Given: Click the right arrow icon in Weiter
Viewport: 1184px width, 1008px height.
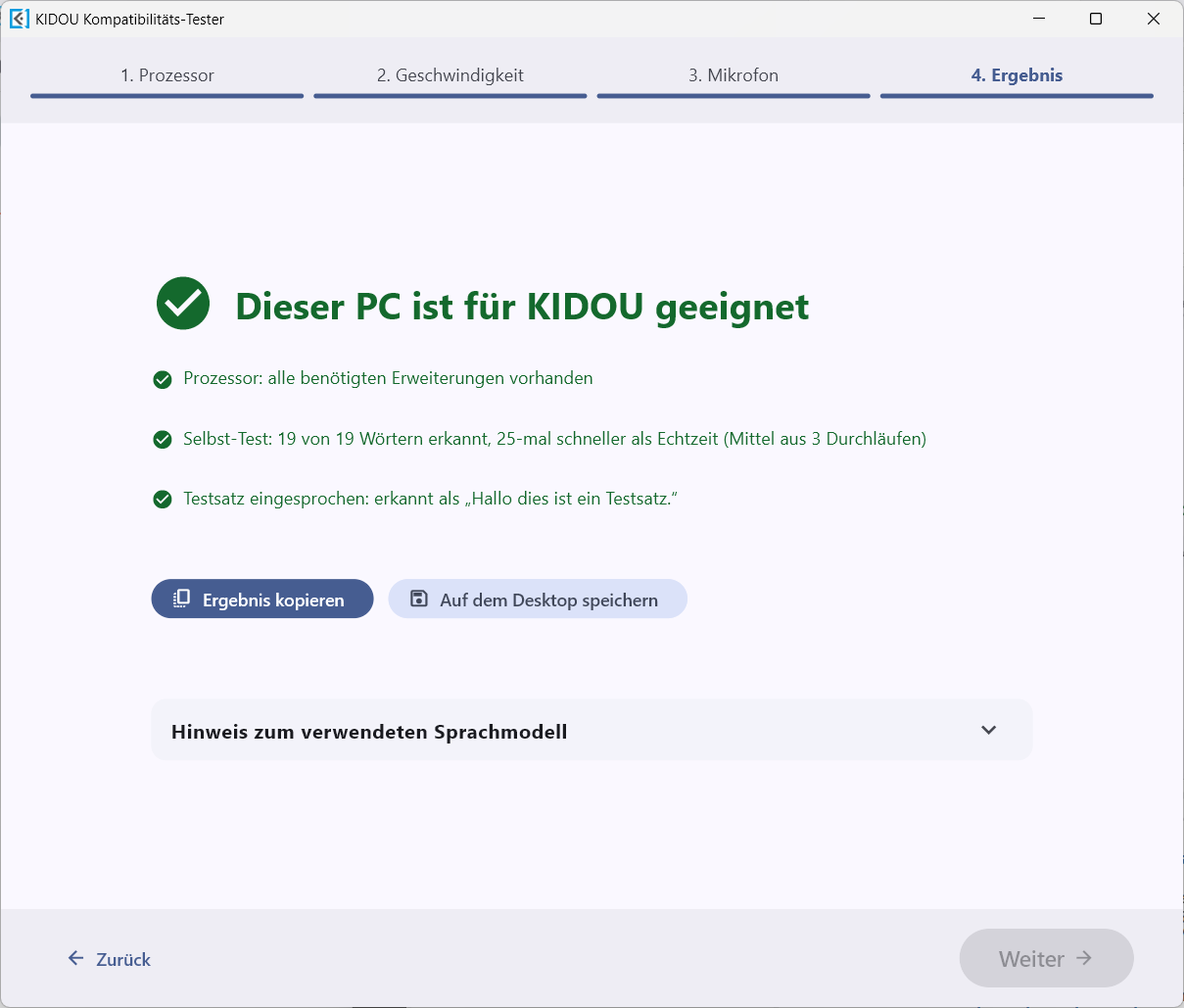Looking at the screenshot, I should tap(1084, 958).
